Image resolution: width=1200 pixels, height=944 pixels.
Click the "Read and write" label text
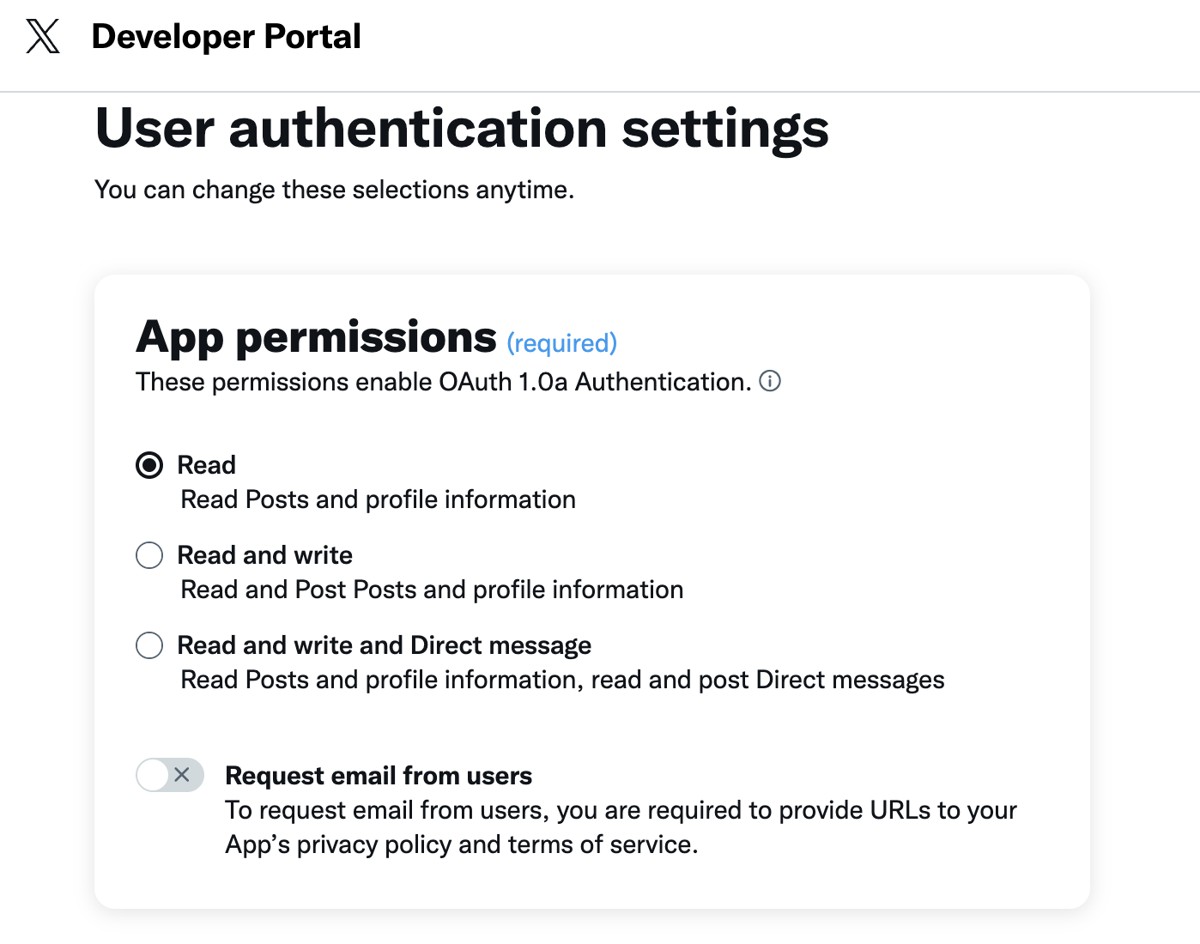point(264,555)
